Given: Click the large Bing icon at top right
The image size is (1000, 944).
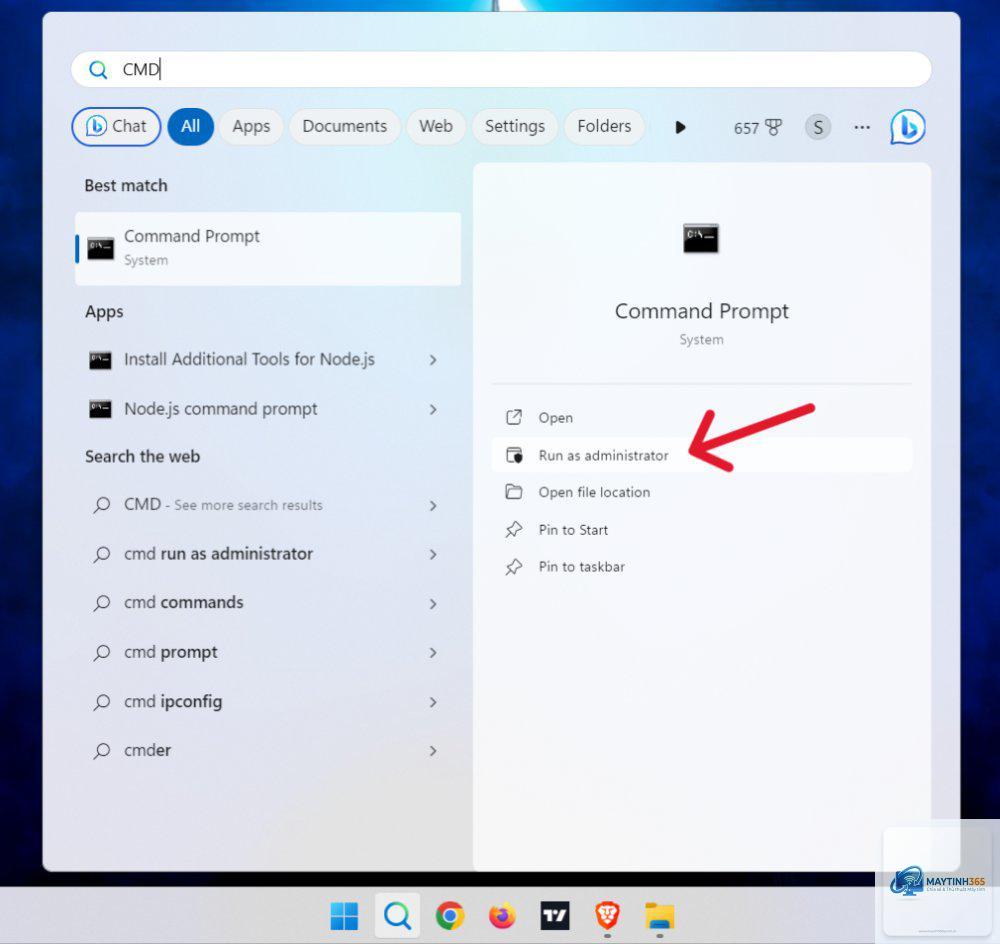Looking at the screenshot, I should click(908, 127).
